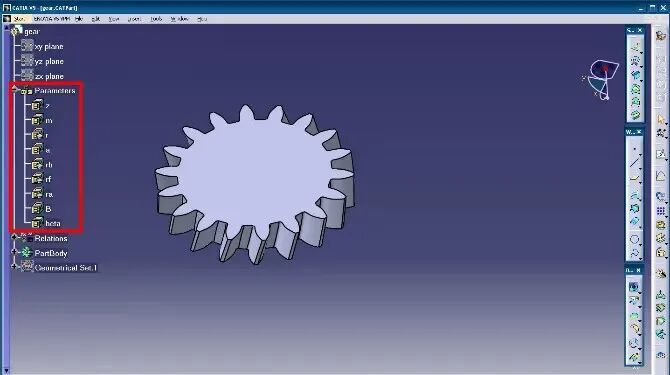
Task: Expand the PartBody node
Action: click(x=14, y=252)
